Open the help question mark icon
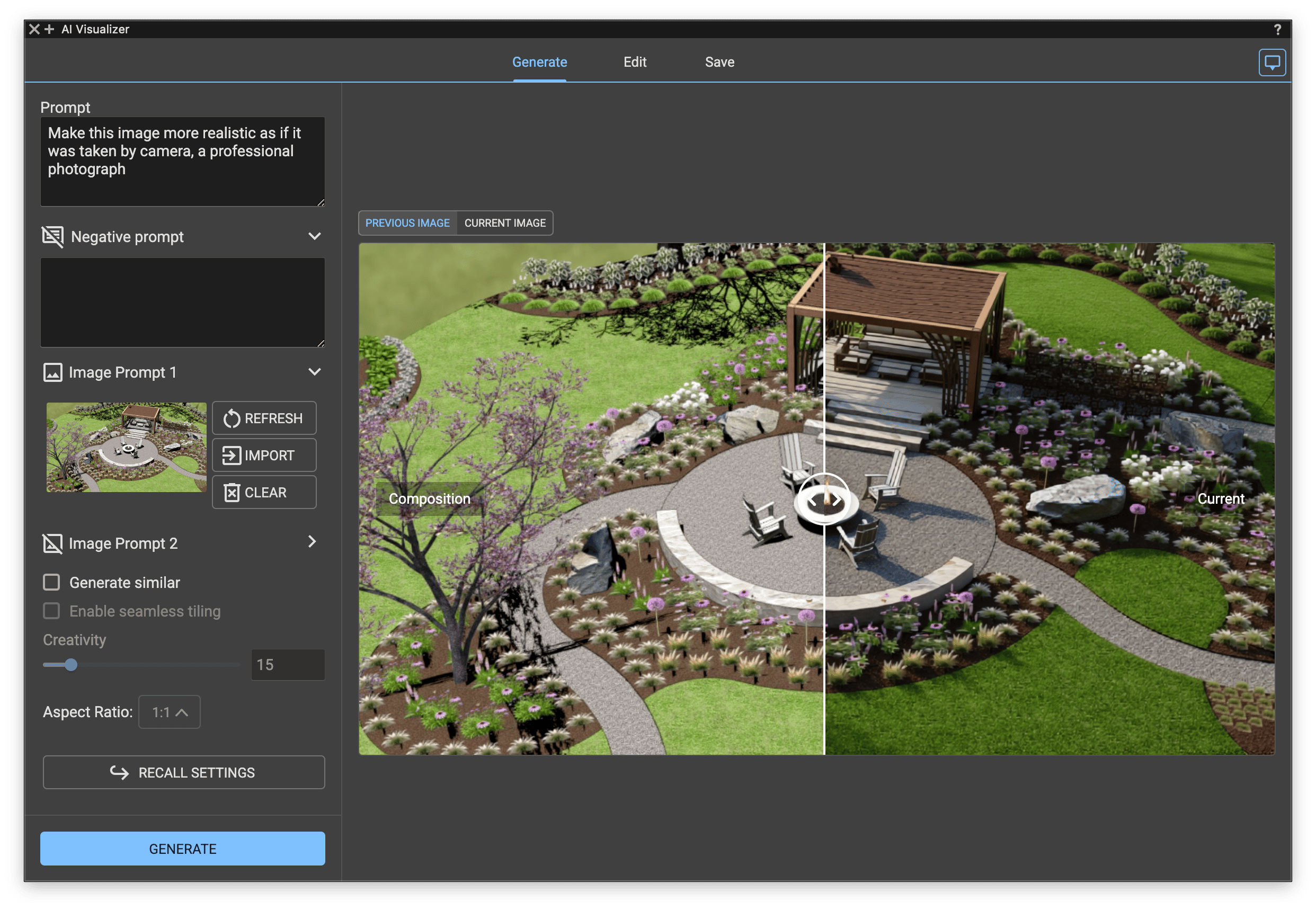This screenshot has width=1316, height=910. tap(1277, 29)
